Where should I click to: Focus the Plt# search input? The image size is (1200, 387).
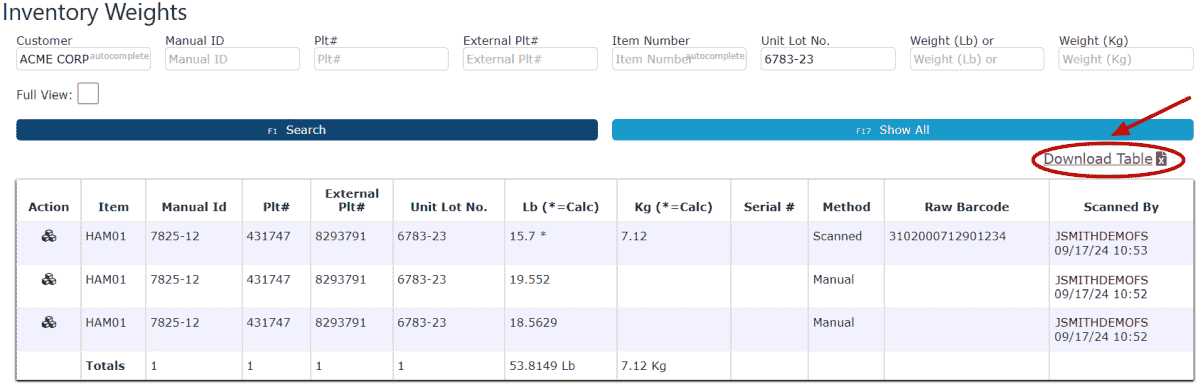[381, 59]
